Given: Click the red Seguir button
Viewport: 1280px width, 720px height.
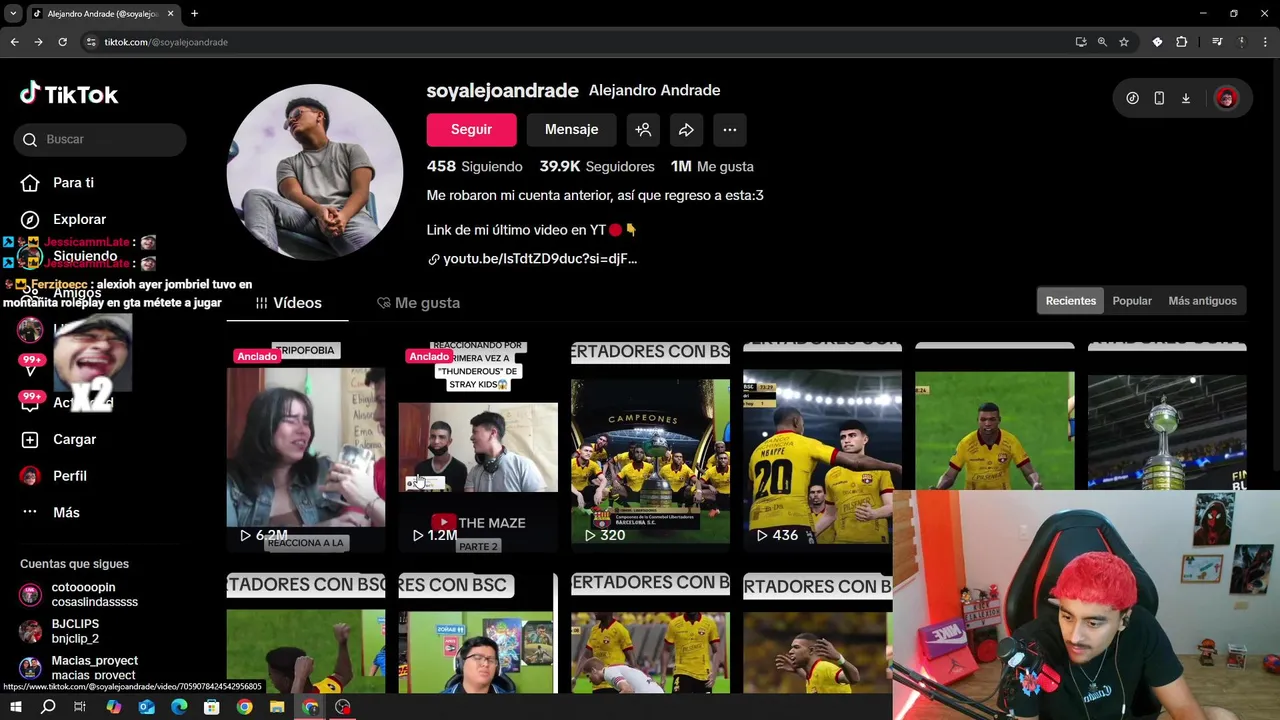Looking at the screenshot, I should pos(471,129).
